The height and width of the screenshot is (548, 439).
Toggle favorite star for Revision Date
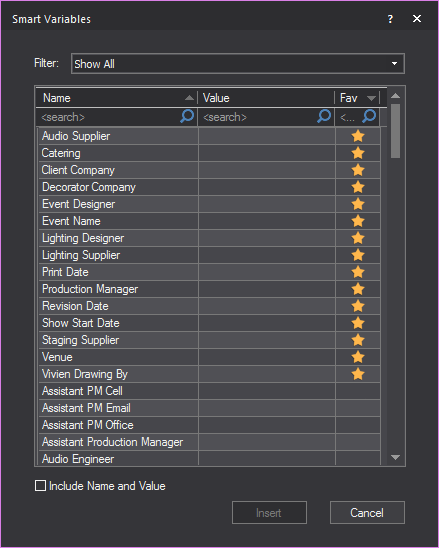pos(358,306)
